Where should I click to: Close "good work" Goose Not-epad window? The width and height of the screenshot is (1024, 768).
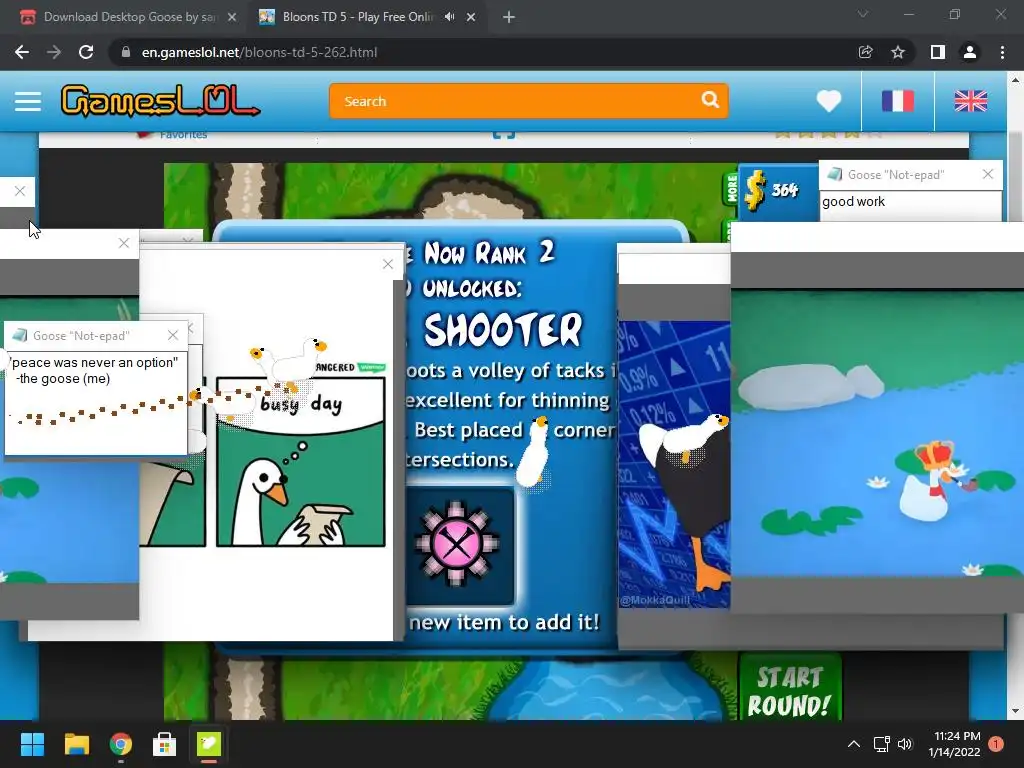(987, 174)
